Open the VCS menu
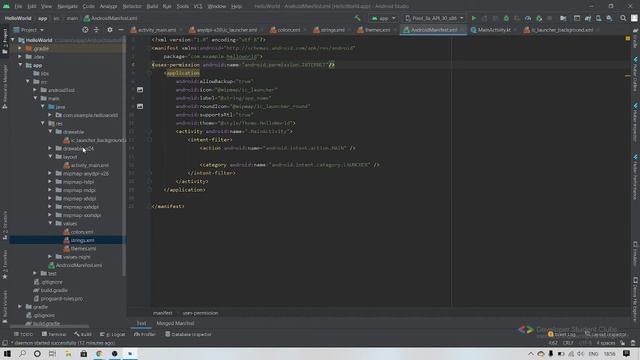This screenshot has width=640, height=360. tap(198, 6)
